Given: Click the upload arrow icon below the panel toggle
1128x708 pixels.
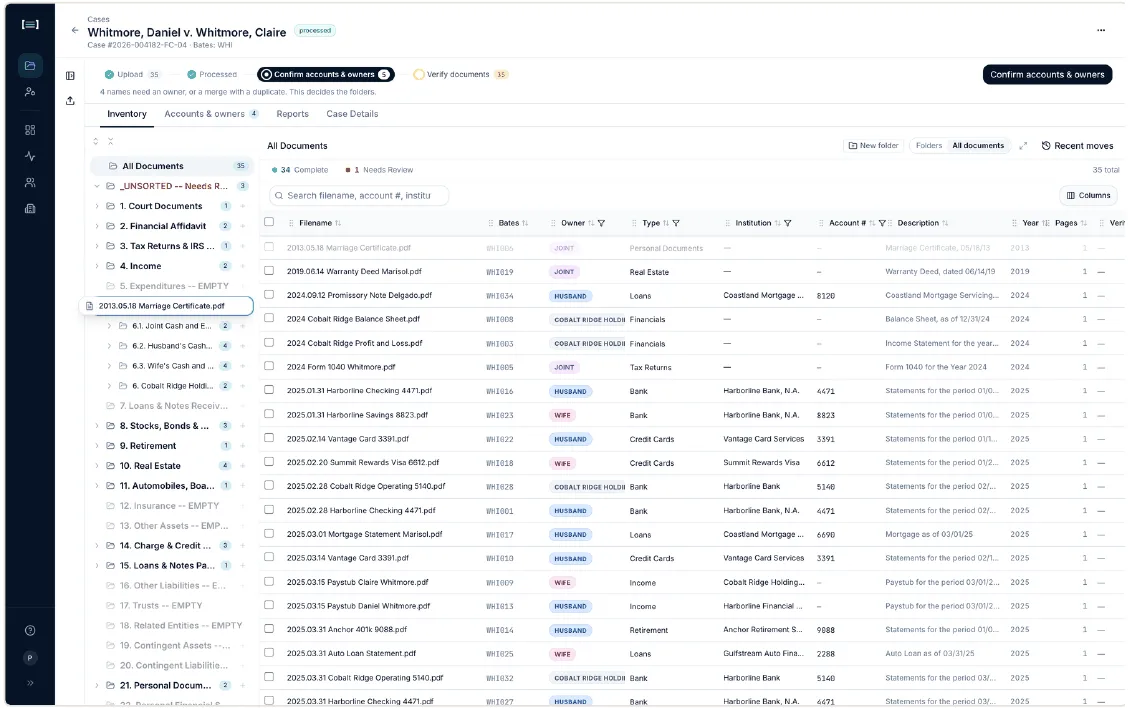Looking at the screenshot, I should pyautogui.click(x=70, y=101).
